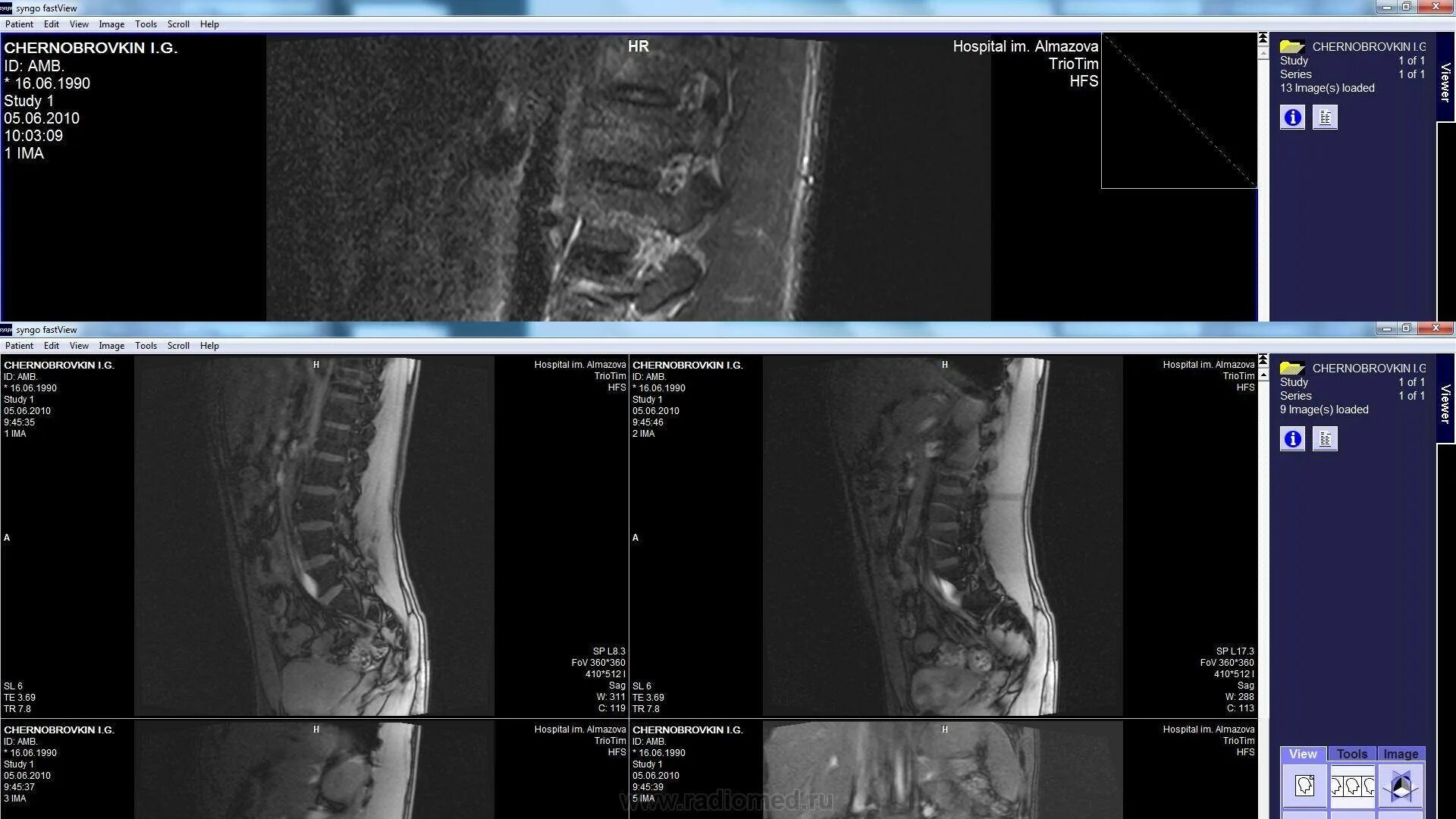The width and height of the screenshot is (1456, 819).
Task: Open Image menu in top window
Action: pos(111,24)
